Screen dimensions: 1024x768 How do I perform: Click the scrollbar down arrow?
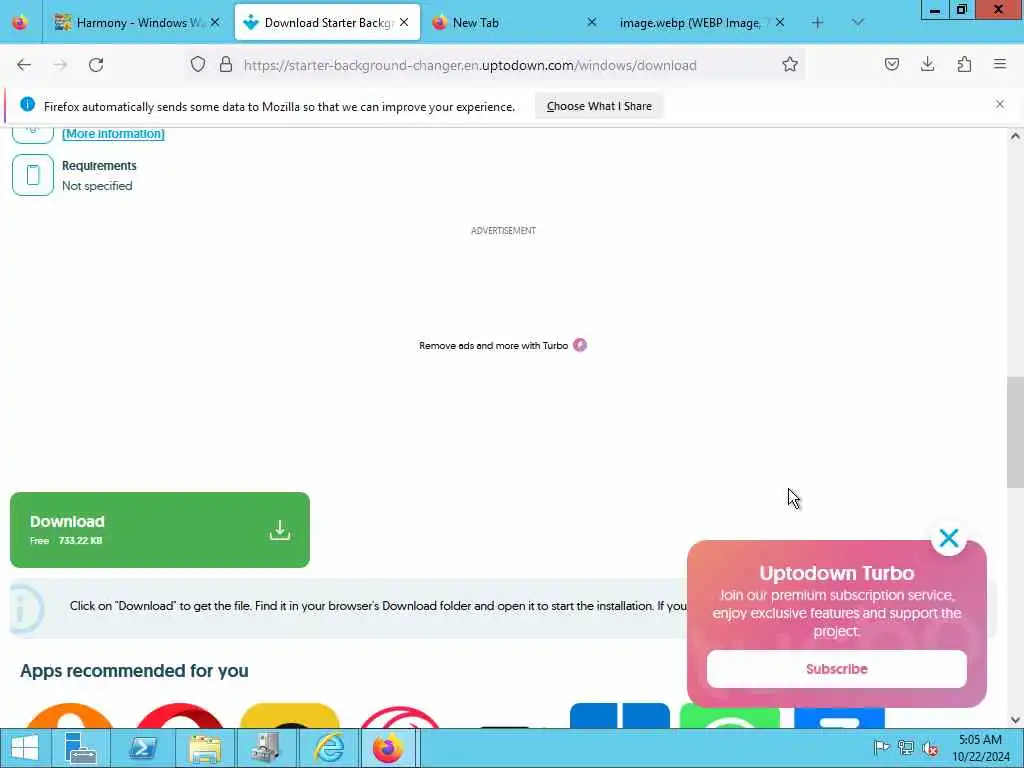1015,720
